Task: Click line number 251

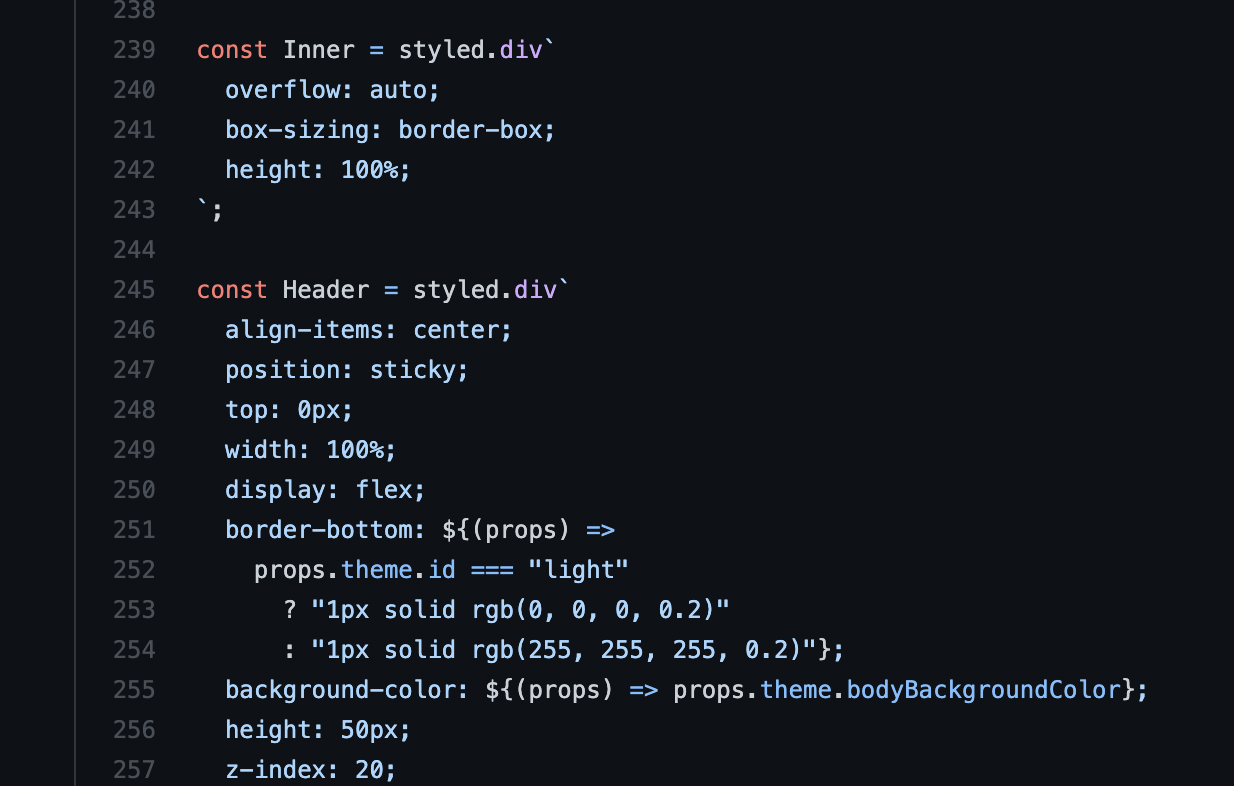Action: click(x=134, y=530)
